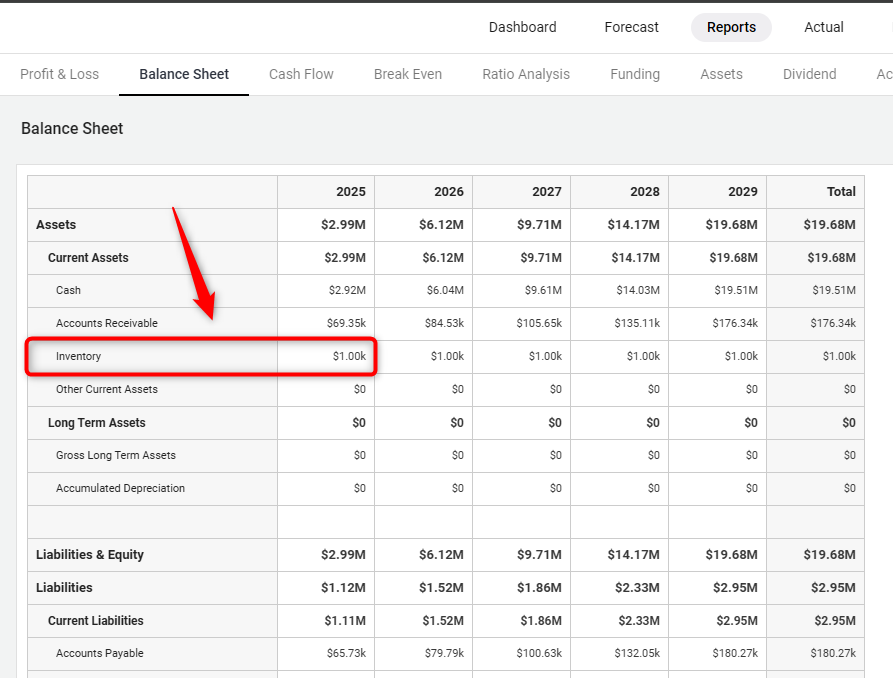The width and height of the screenshot is (893, 678).
Task: Click Accounts Payable value $132.05k
Action: coord(637,654)
